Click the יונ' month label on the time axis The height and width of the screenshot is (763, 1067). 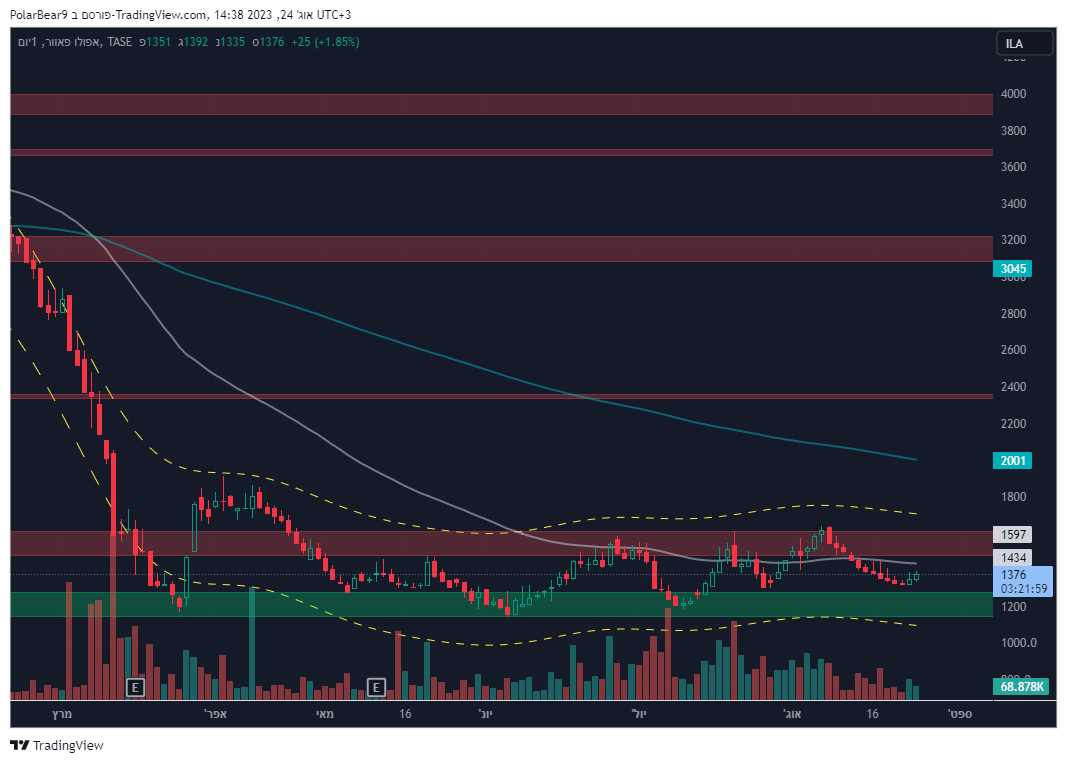pyautogui.click(x=485, y=714)
